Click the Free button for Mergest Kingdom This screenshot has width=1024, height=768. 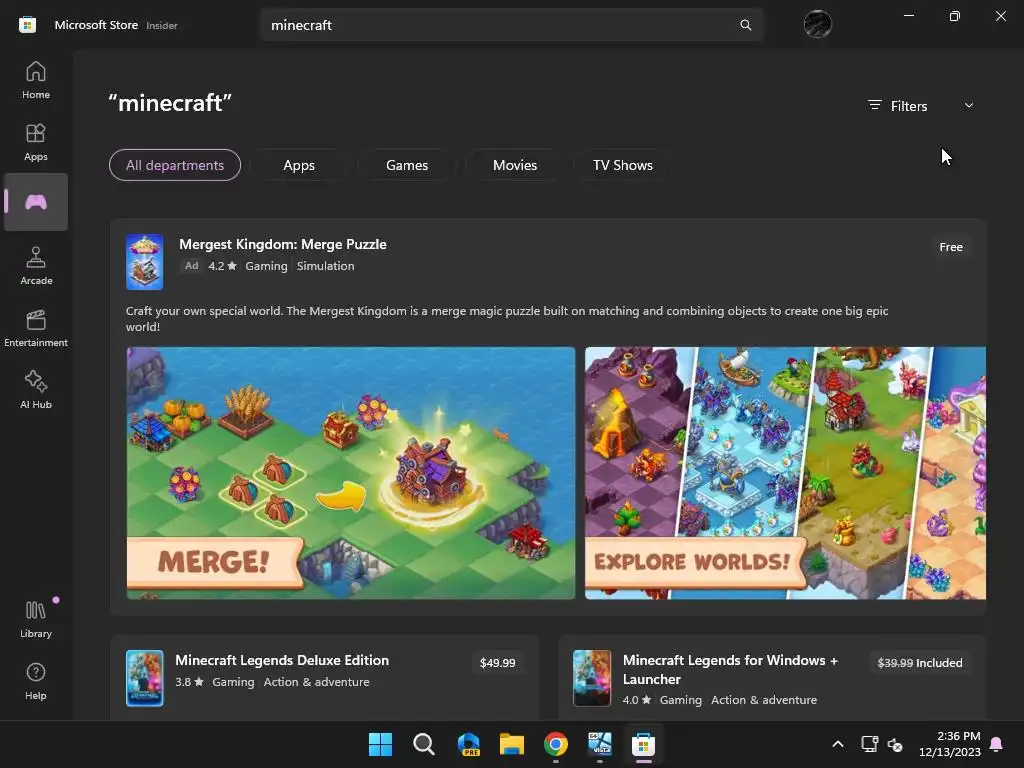[951, 247]
